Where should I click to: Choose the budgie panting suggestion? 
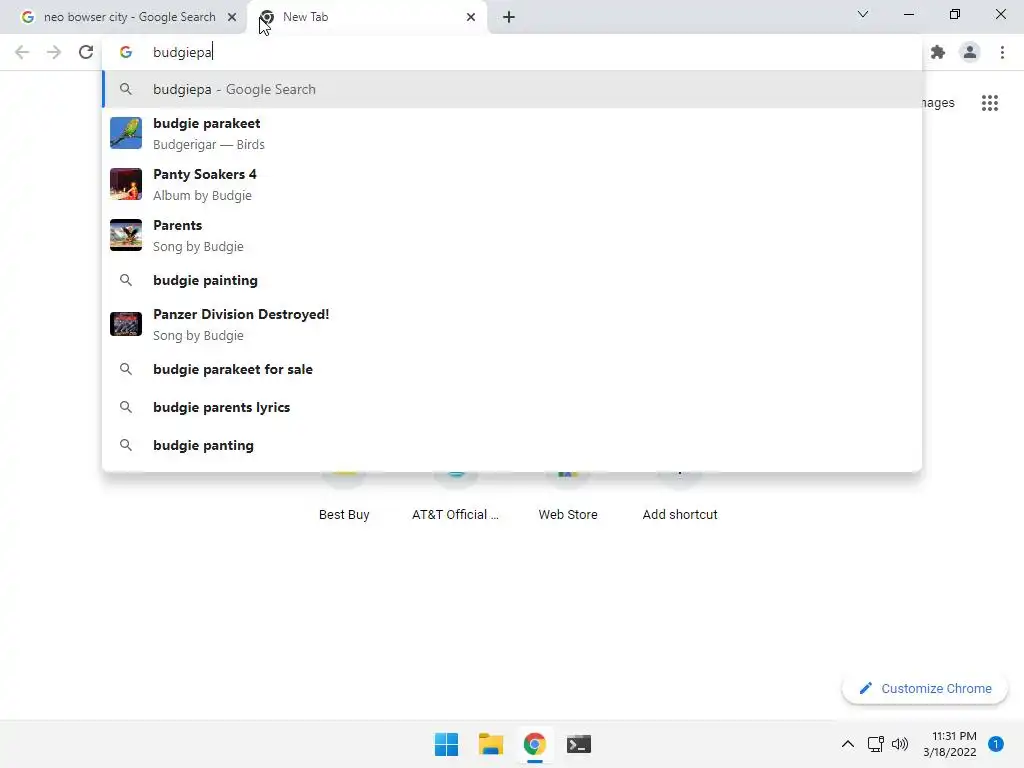[x=512, y=445]
